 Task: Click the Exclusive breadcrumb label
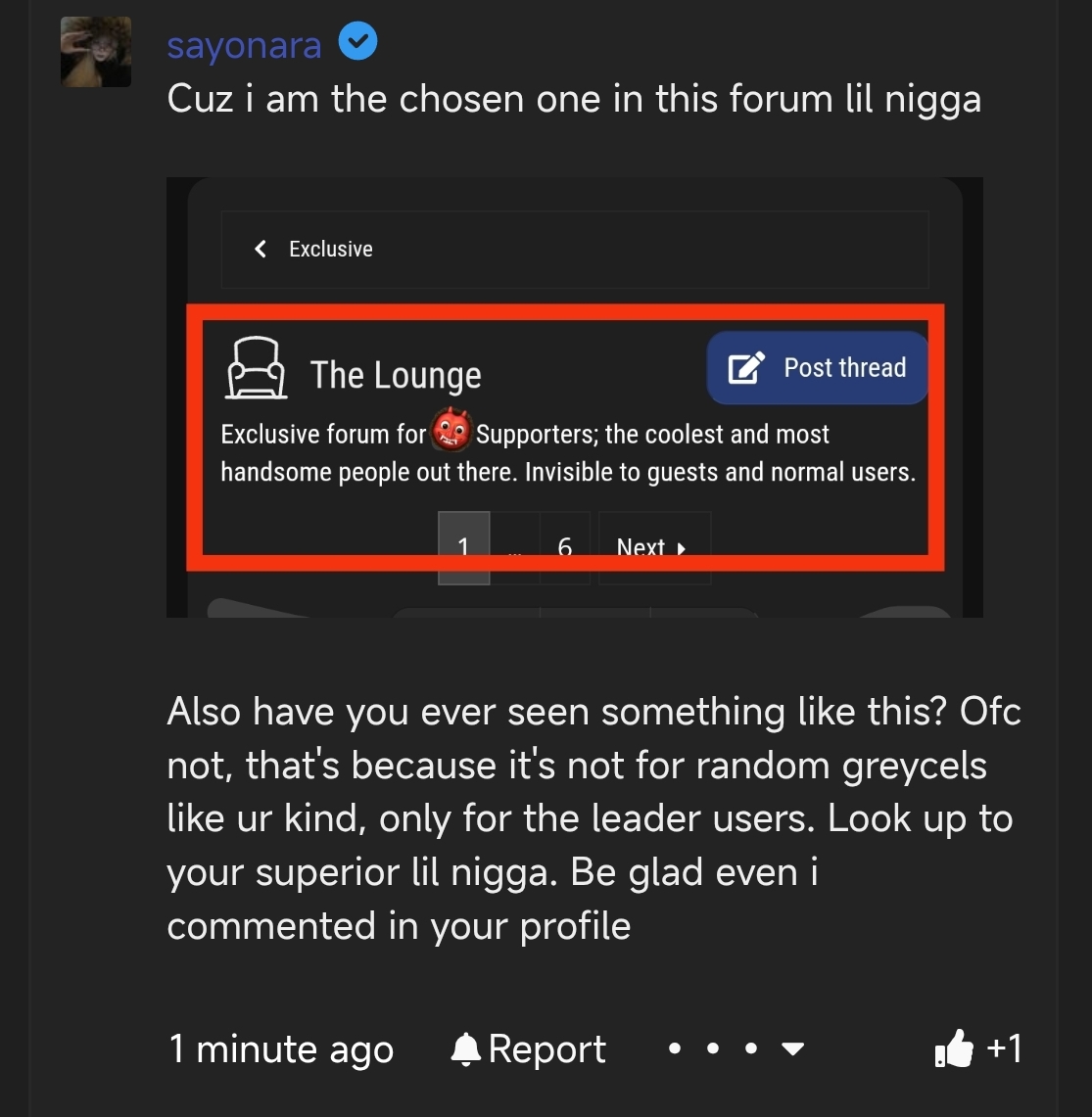331,249
